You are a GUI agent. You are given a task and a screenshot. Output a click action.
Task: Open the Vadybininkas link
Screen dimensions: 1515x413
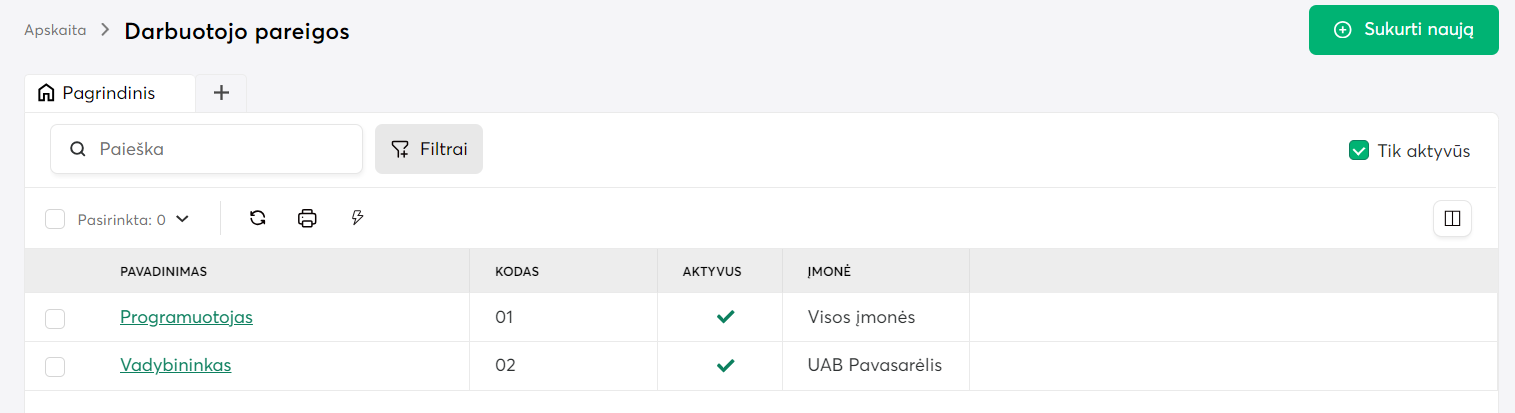[x=175, y=365]
